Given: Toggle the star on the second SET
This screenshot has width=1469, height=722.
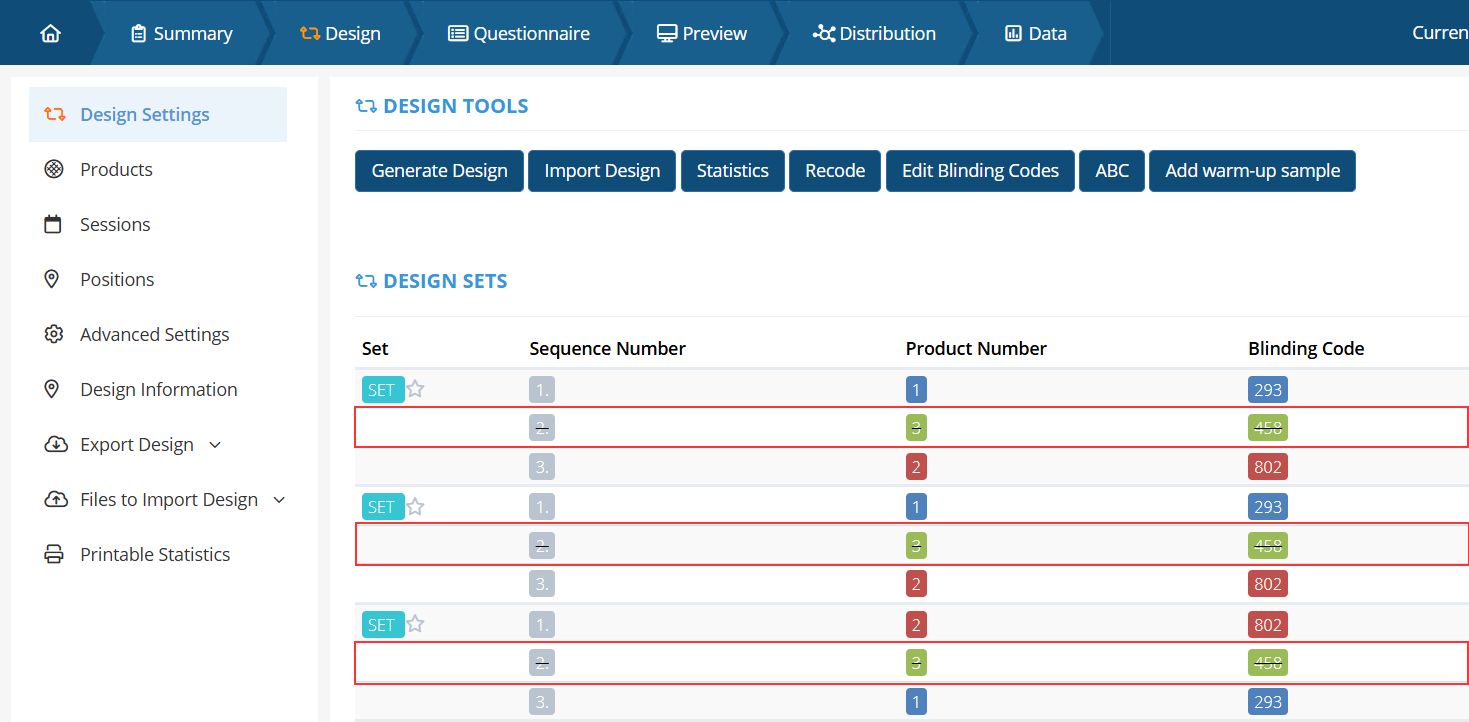Looking at the screenshot, I should tap(416, 507).
